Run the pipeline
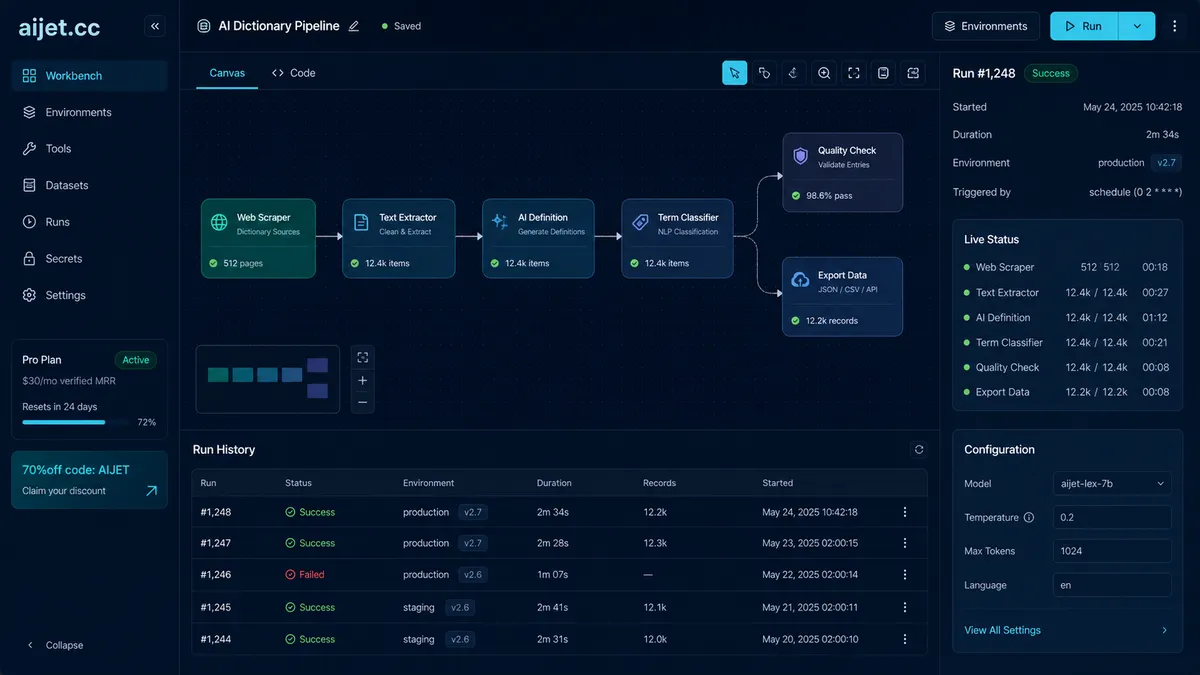Screen dimensions: 1200x675 click(1084, 26)
